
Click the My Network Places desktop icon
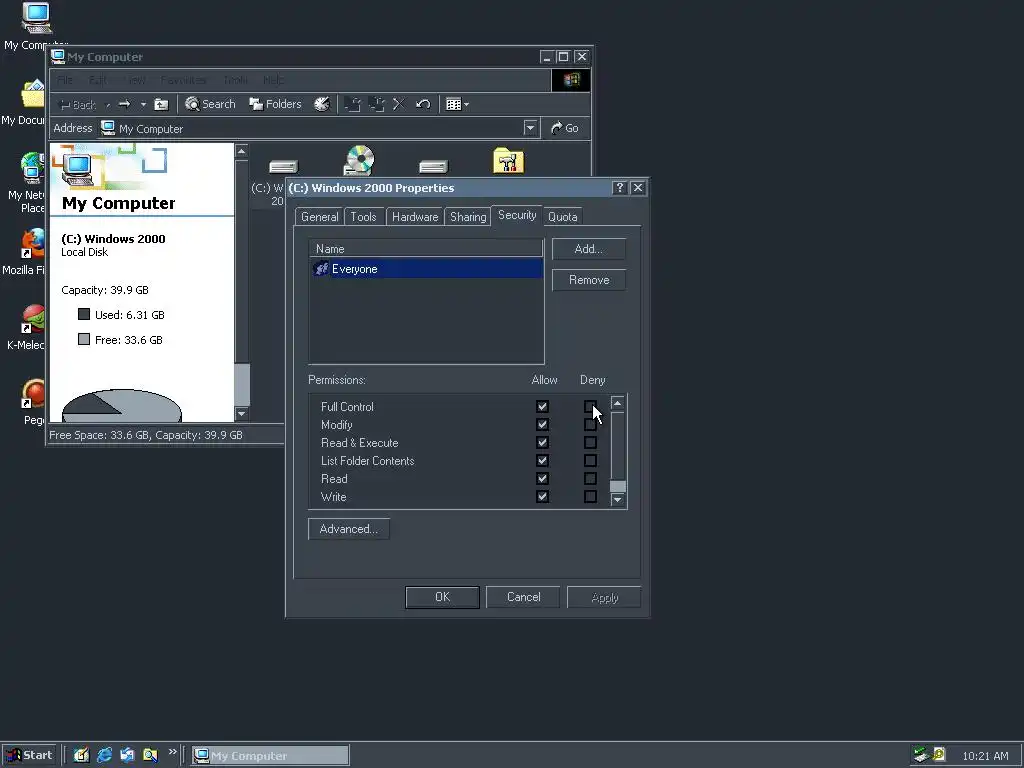pos(31,168)
